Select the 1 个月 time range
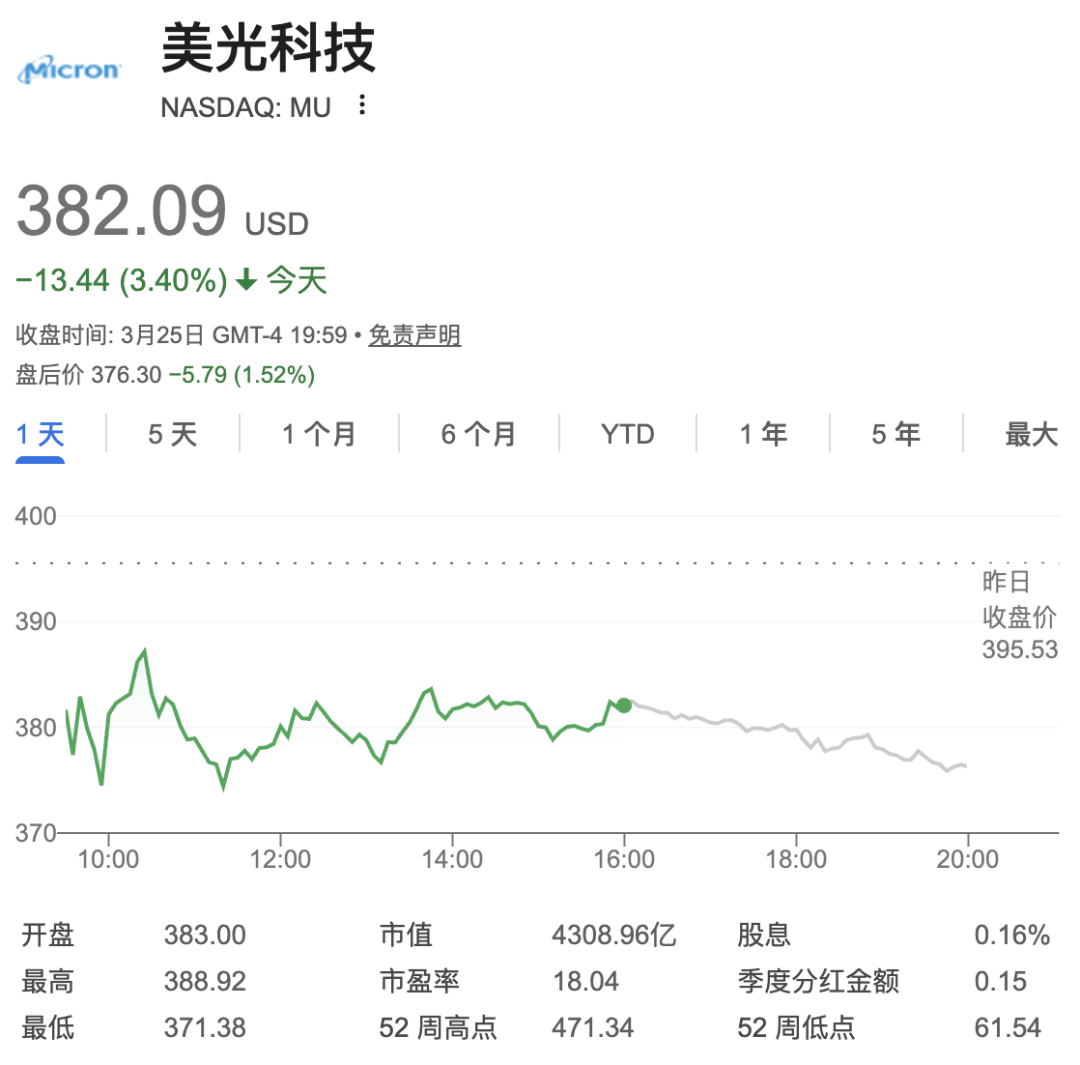The image size is (1080, 1065). [317, 434]
